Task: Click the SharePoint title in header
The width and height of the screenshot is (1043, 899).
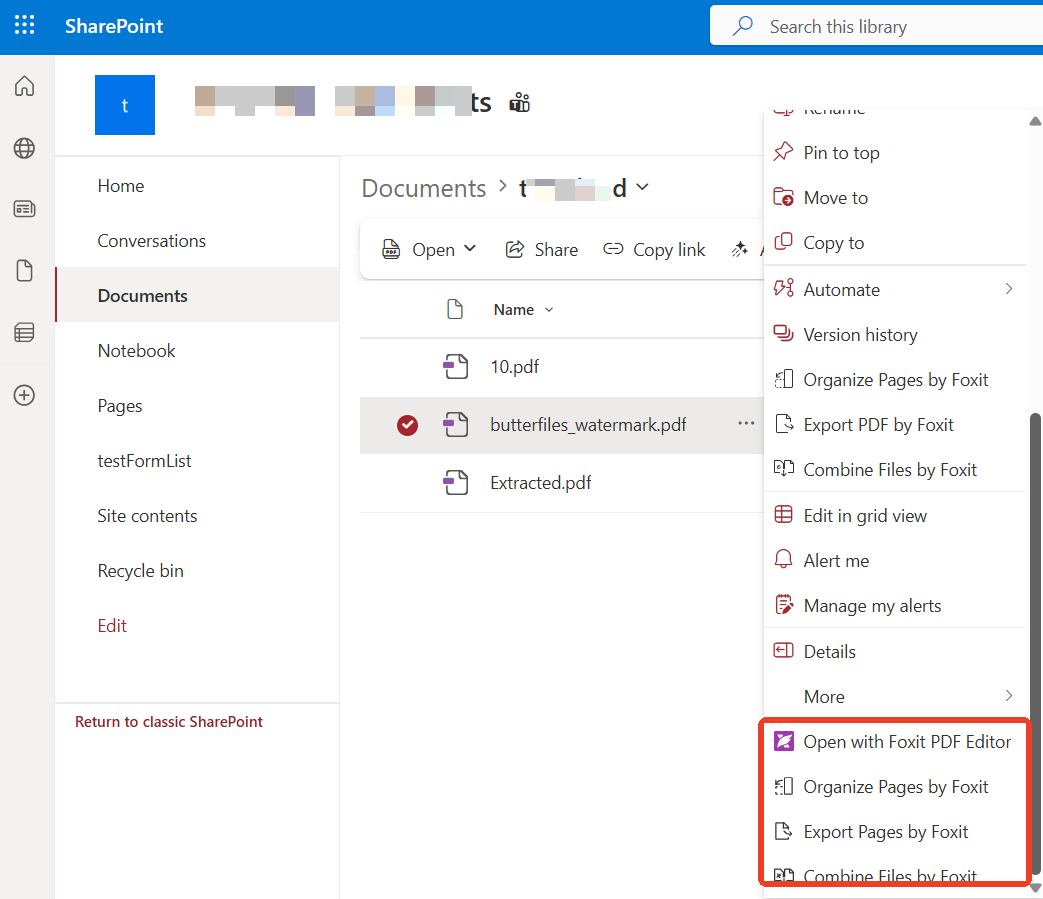Action: pos(114,26)
